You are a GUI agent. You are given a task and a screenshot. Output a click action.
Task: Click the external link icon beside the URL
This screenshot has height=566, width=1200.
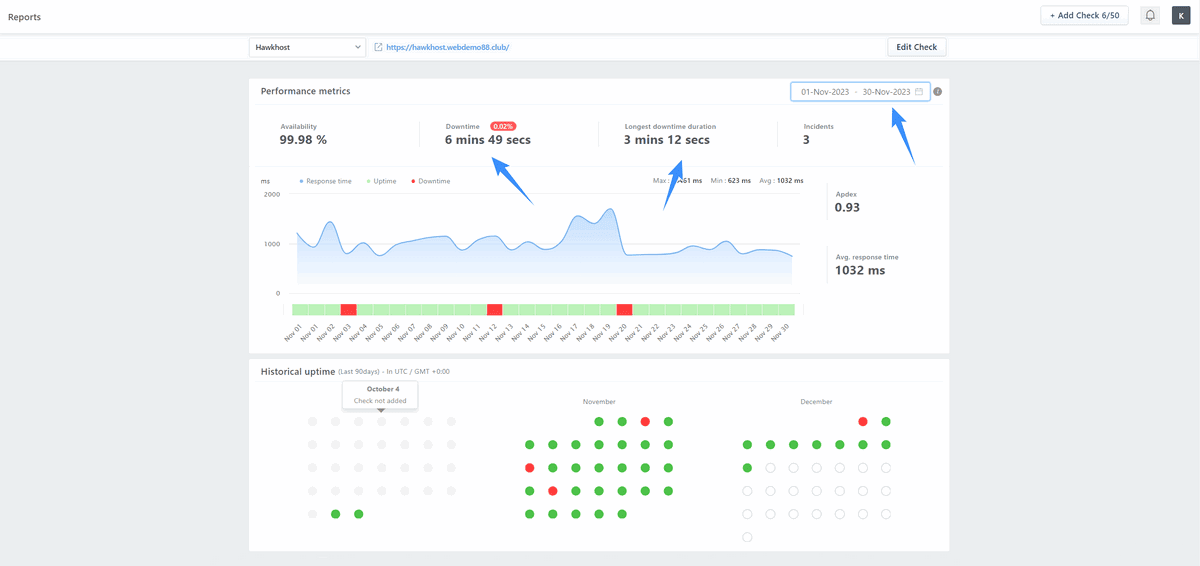point(378,47)
